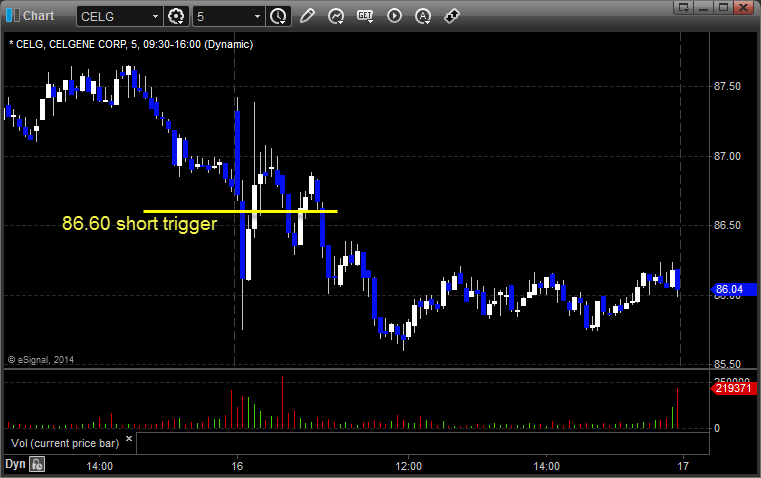Screen dimensions: 761x478
Task: Click the blue Chart window icon
Action: (13, 15)
